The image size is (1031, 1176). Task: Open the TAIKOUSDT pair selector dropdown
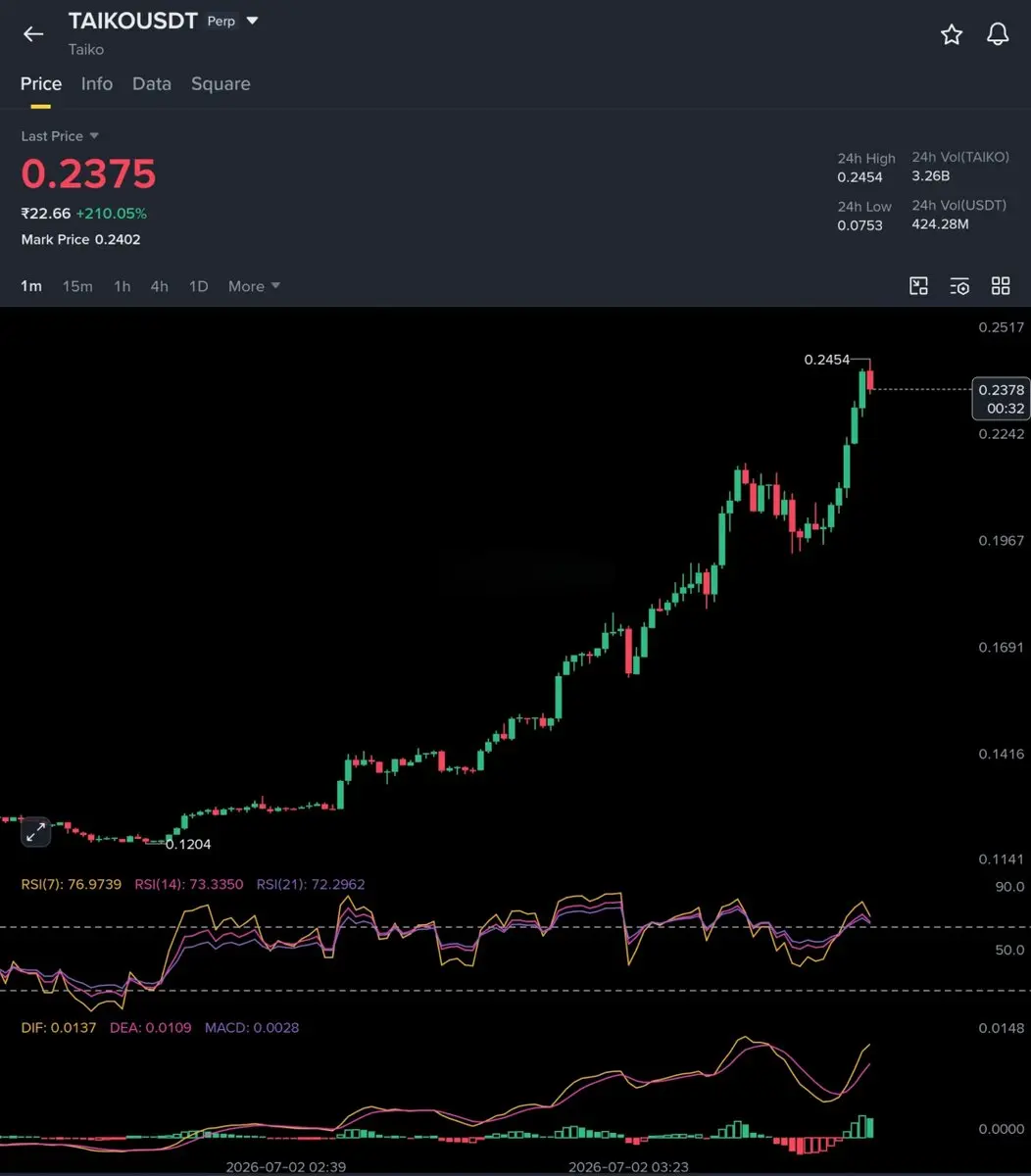tap(252, 21)
